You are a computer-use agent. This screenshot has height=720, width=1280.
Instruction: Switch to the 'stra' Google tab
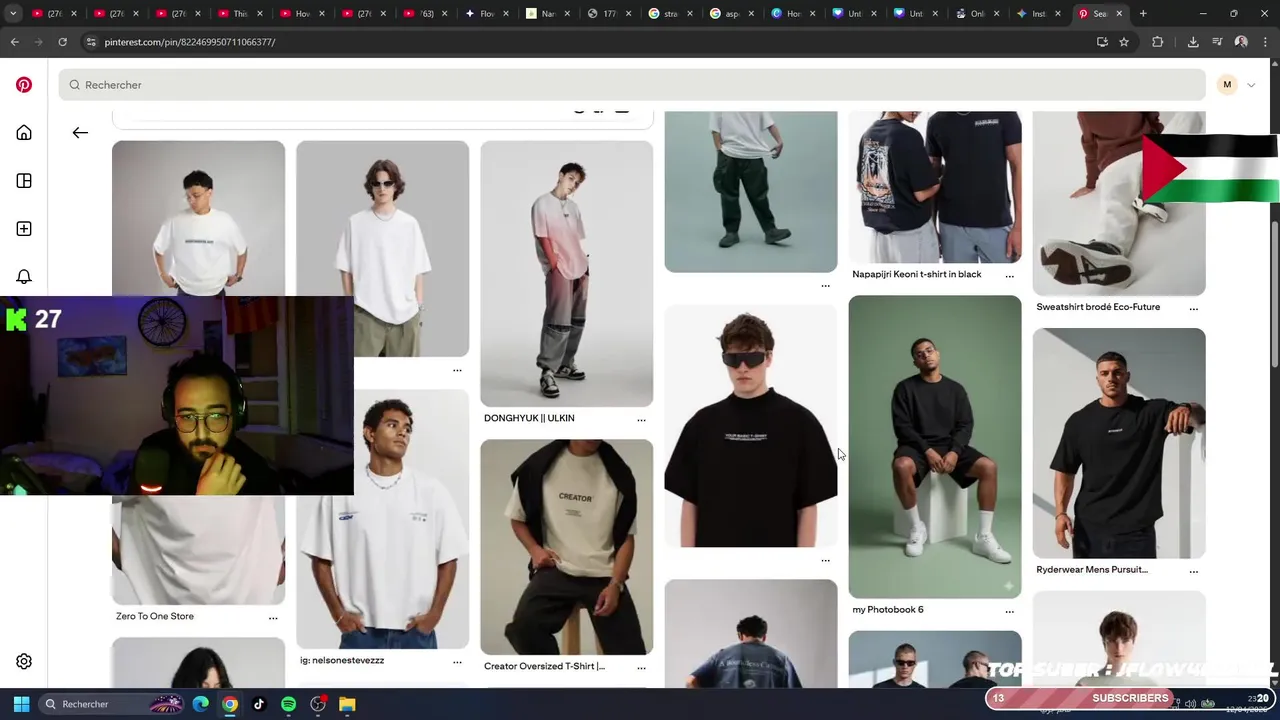pos(672,14)
